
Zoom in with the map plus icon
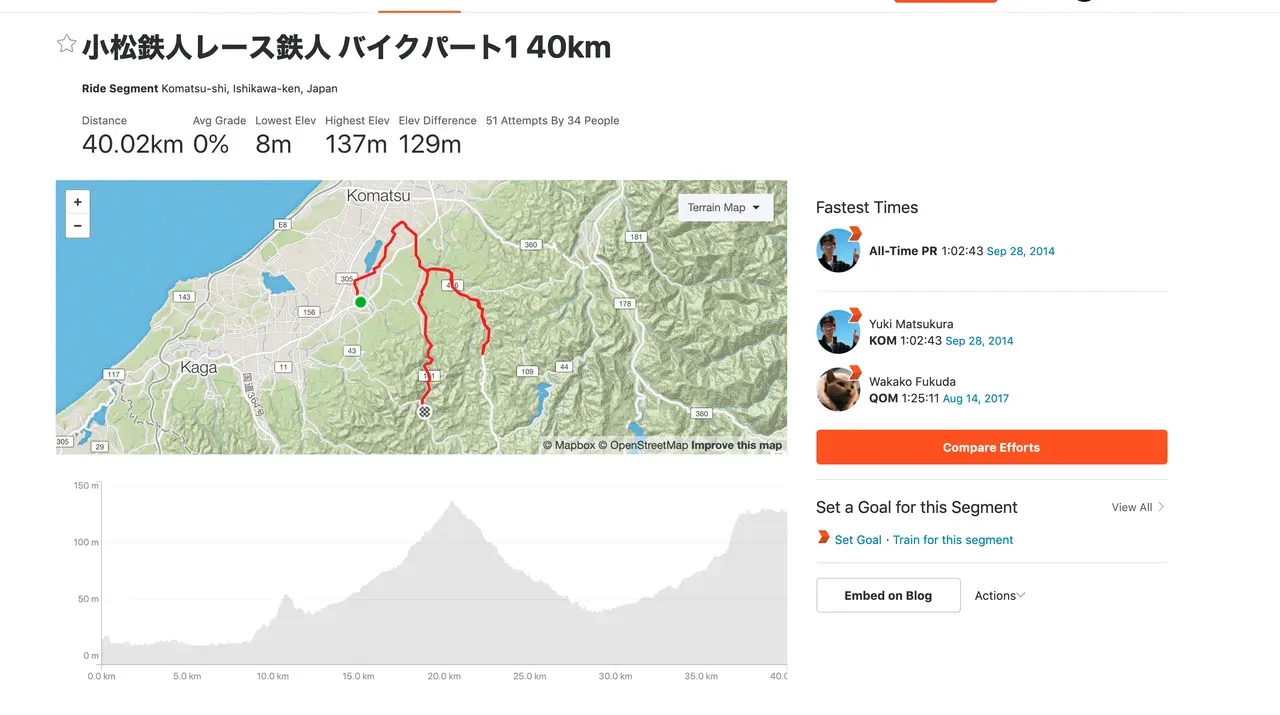pyautogui.click(x=77, y=200)
